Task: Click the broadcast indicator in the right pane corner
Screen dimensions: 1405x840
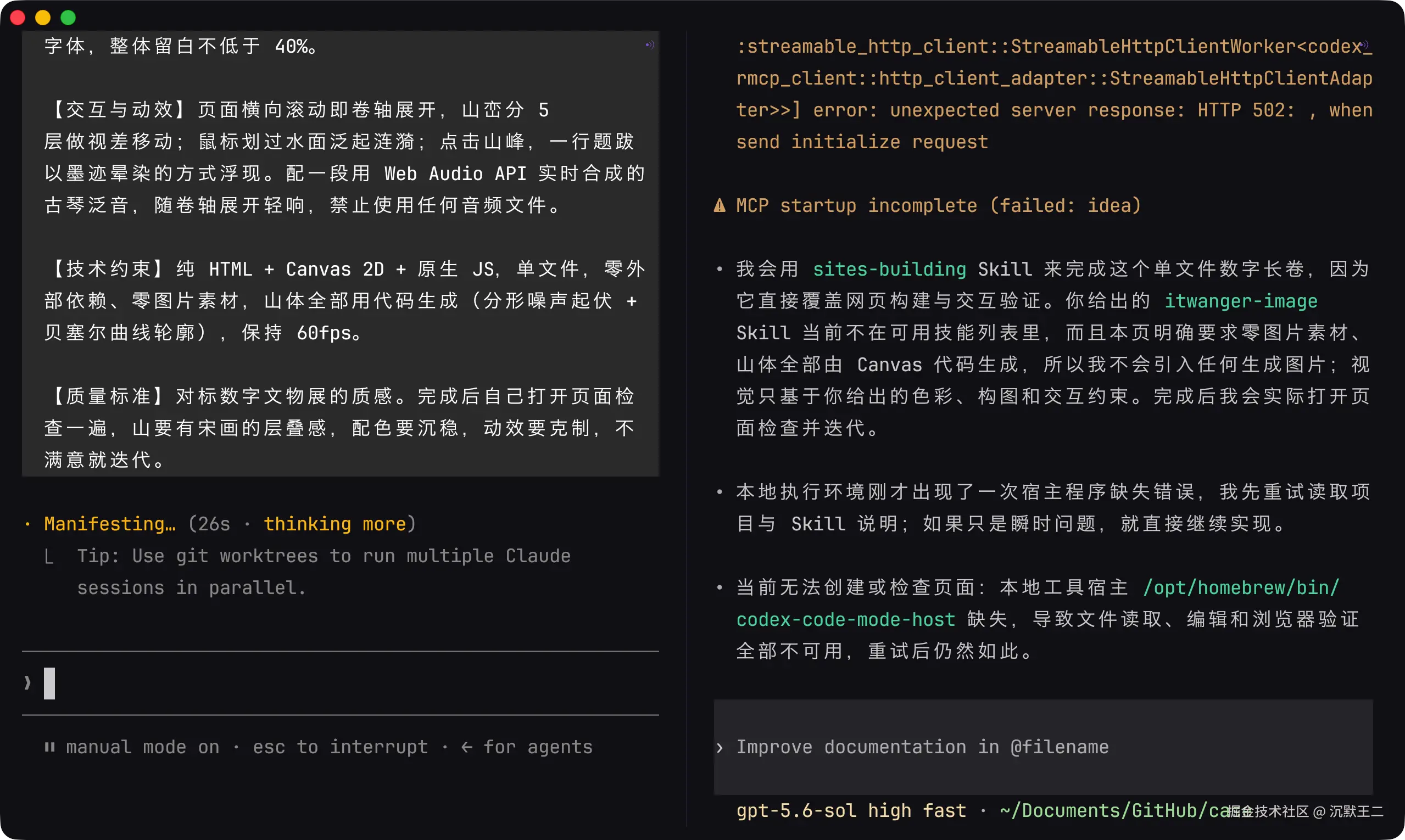Action: tap(1364, 44)
